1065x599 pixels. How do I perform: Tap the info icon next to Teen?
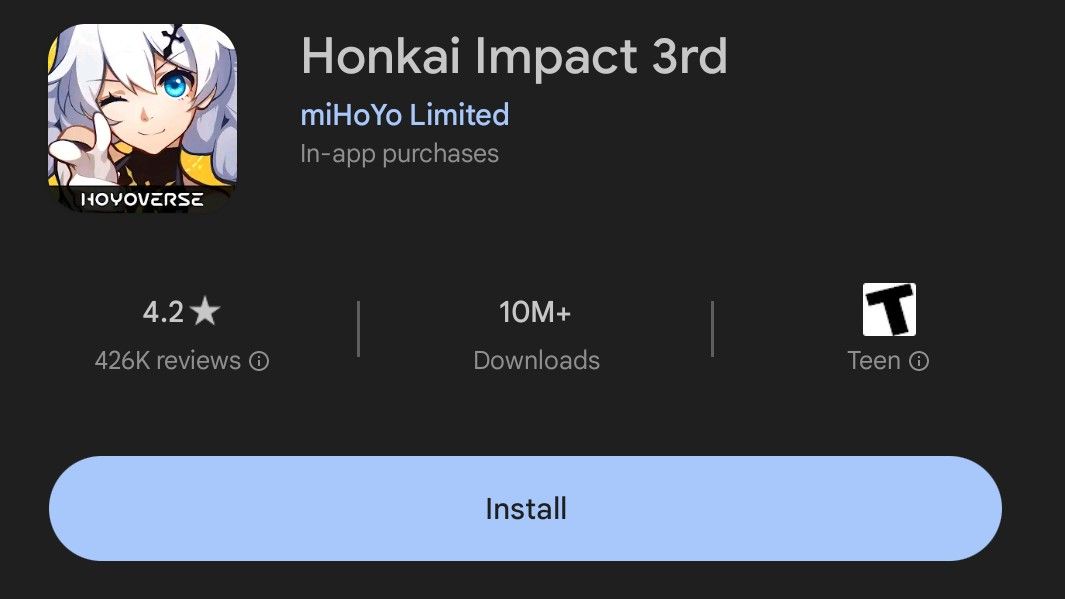[920, 361]
